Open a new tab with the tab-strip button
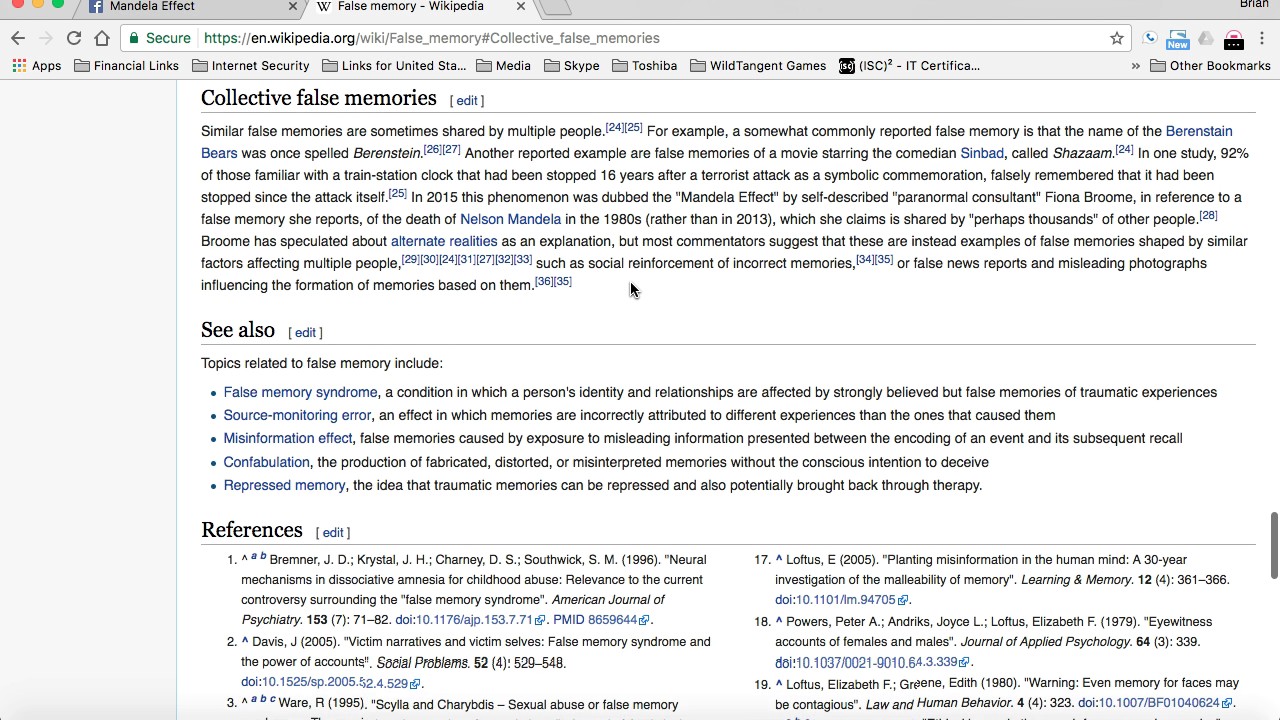1280x720 pixels. tap(556, 7)
